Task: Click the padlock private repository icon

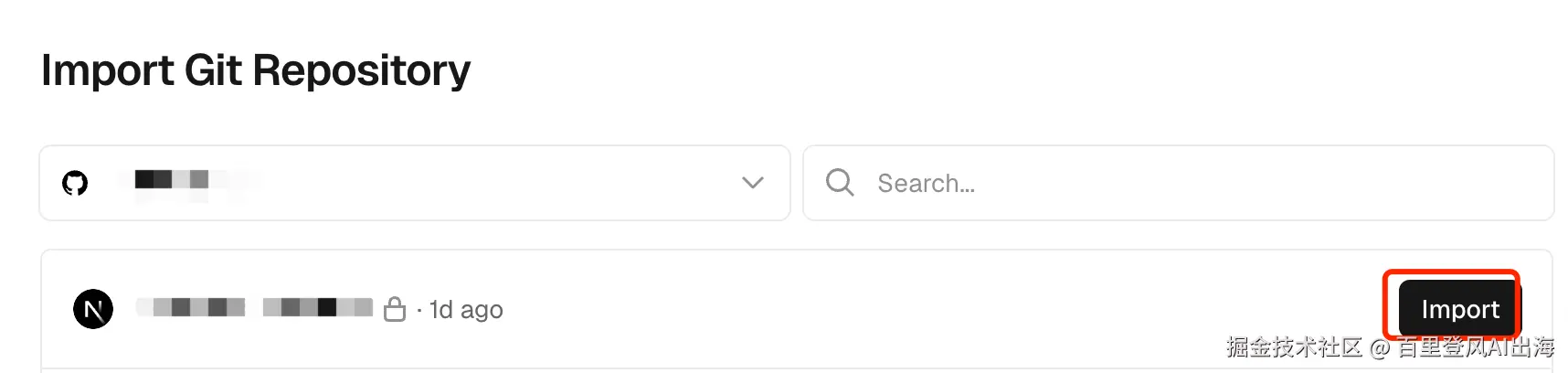Action: 395,309
